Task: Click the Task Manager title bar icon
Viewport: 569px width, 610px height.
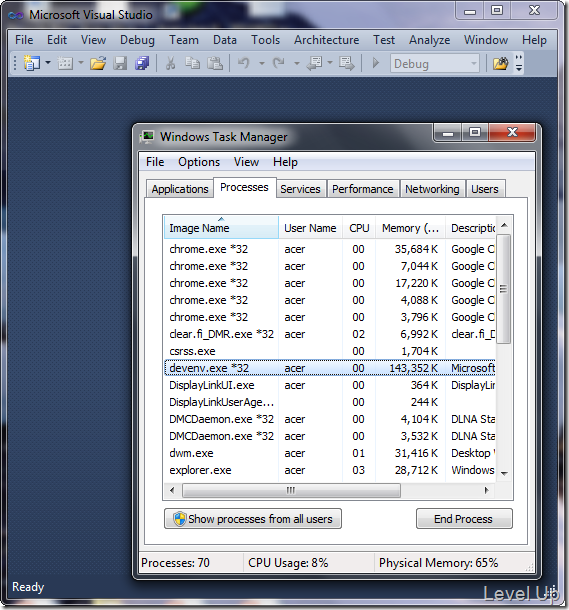Action: pos(147,137)
